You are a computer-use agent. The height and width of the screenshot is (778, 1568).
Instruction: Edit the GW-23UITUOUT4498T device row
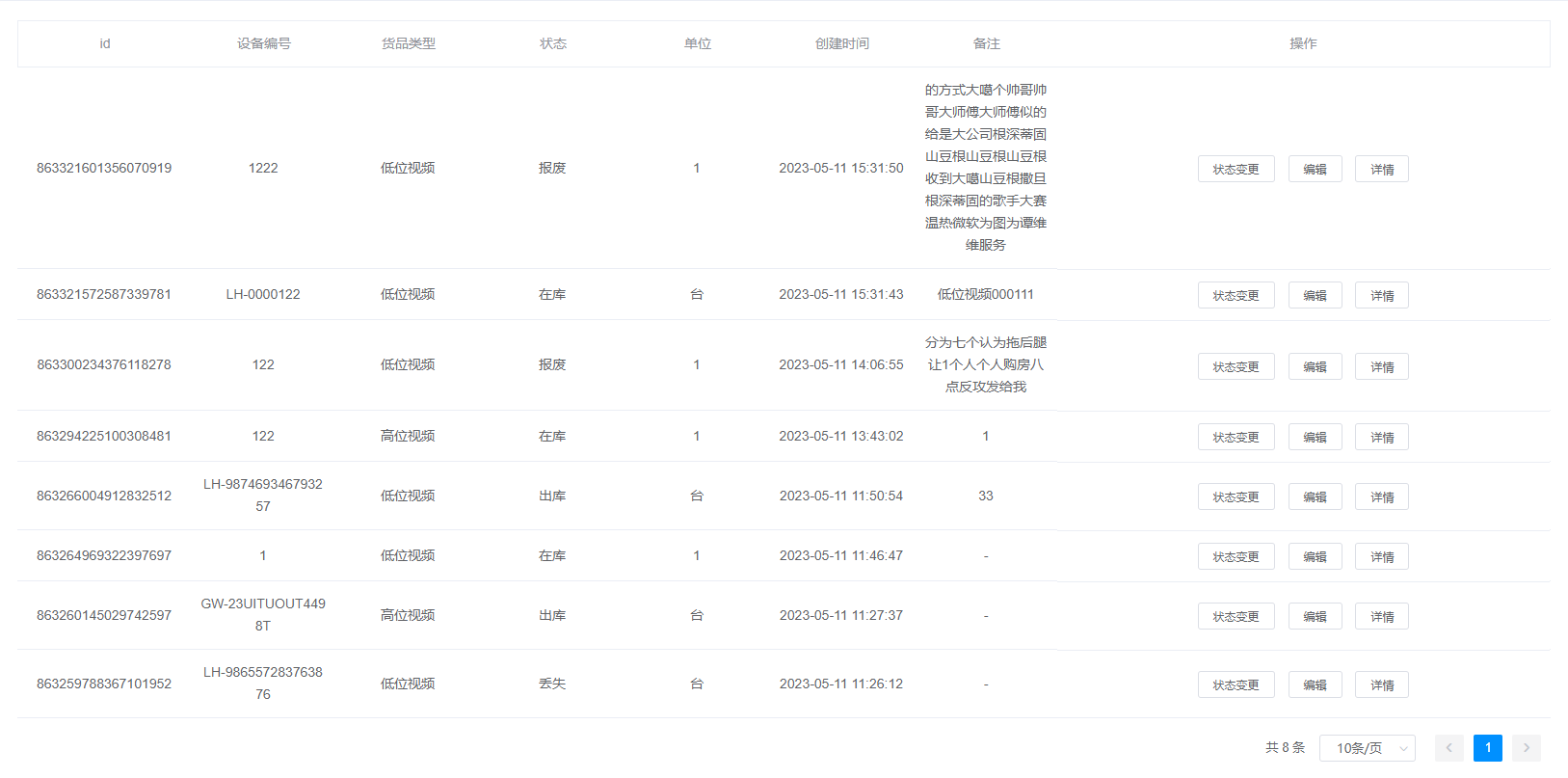1315,616
